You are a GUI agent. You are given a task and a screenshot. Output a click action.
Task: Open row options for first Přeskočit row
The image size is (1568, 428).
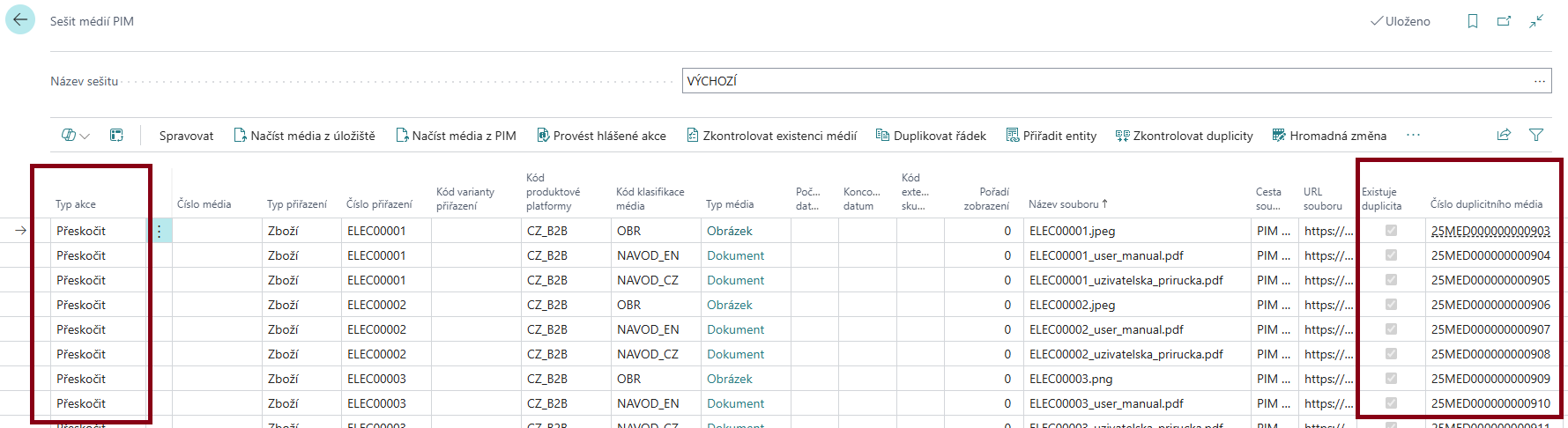(x=160, y=231)
